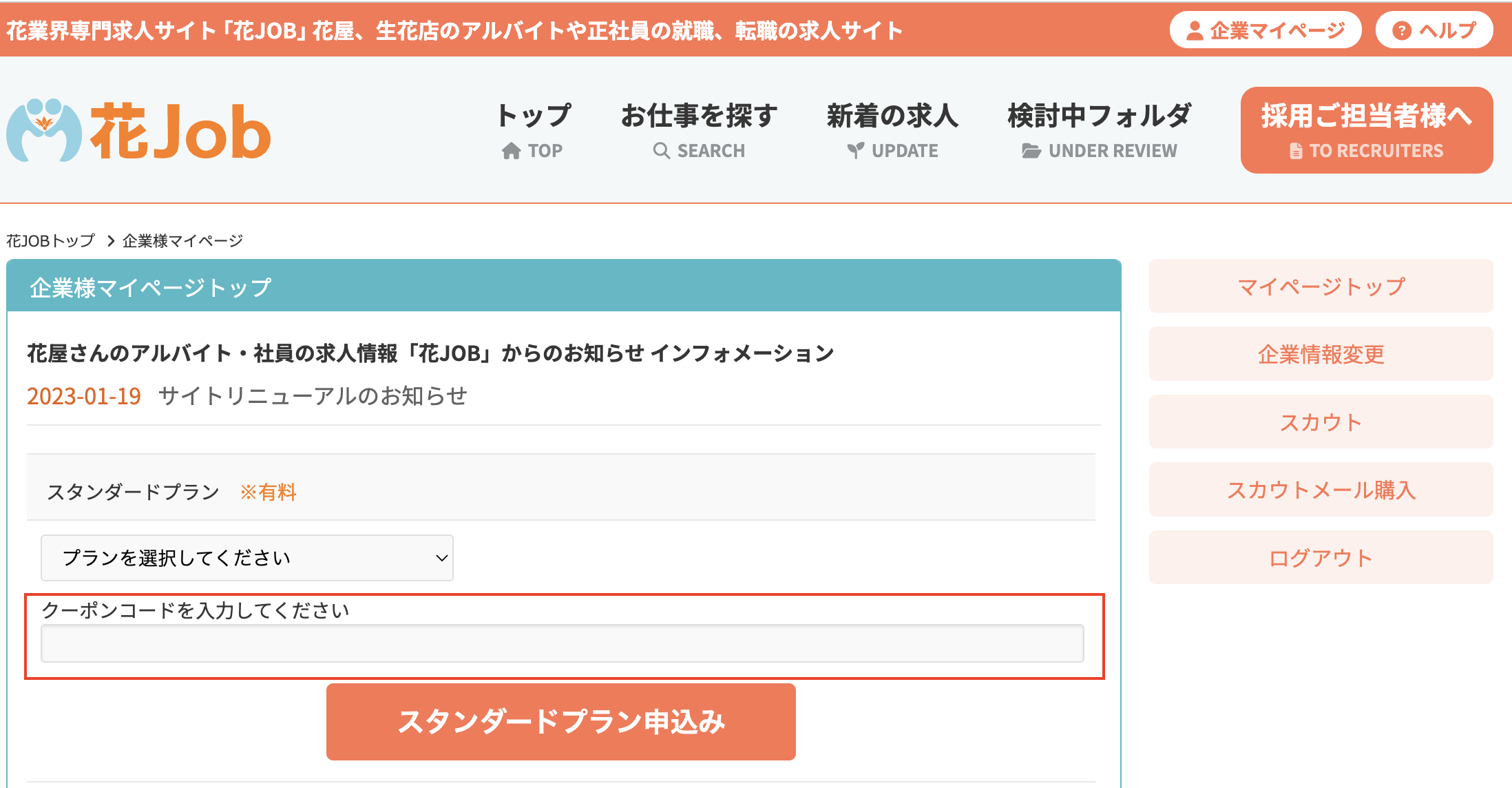This screenshot has height=788, width=1512.
Task: Click the house icon under トップ
Action: (x=511, y=151)
